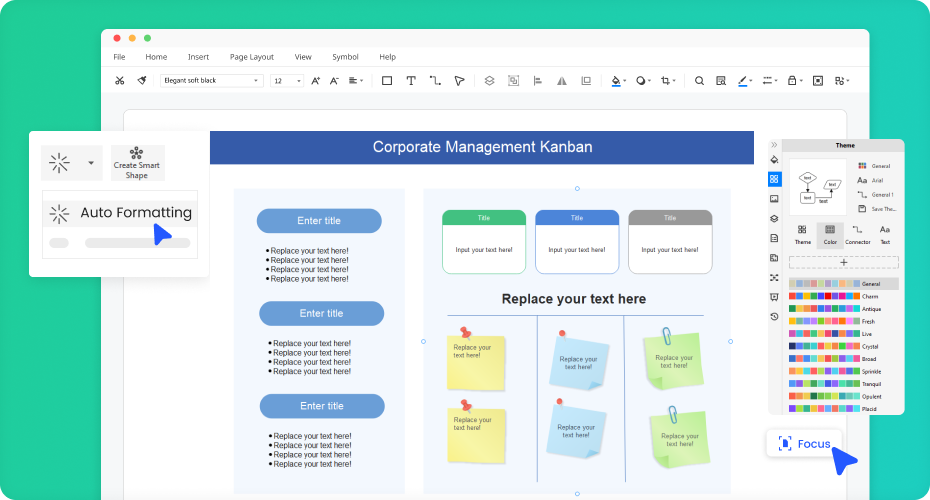The width and height of the screenshot is (930, 500).
Task: Click the Save Theme option
Action: coord(877,209)
